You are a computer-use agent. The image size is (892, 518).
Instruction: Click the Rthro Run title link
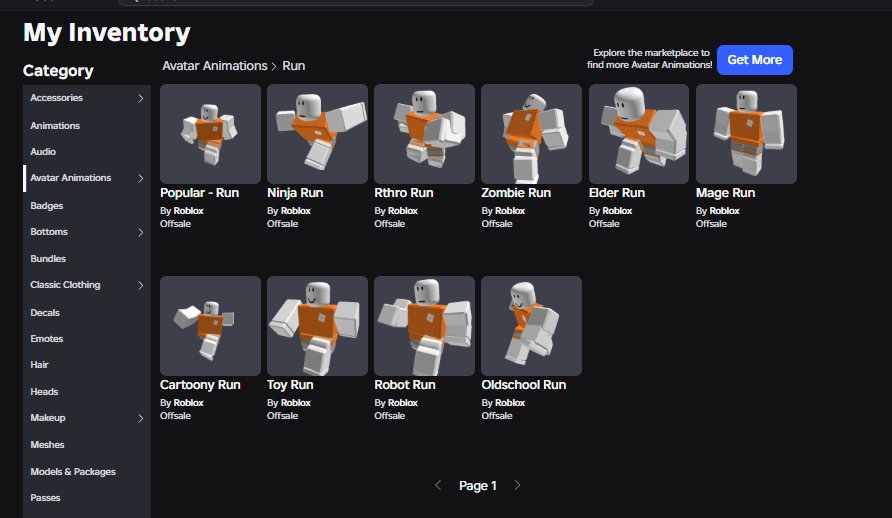[404, 193]
